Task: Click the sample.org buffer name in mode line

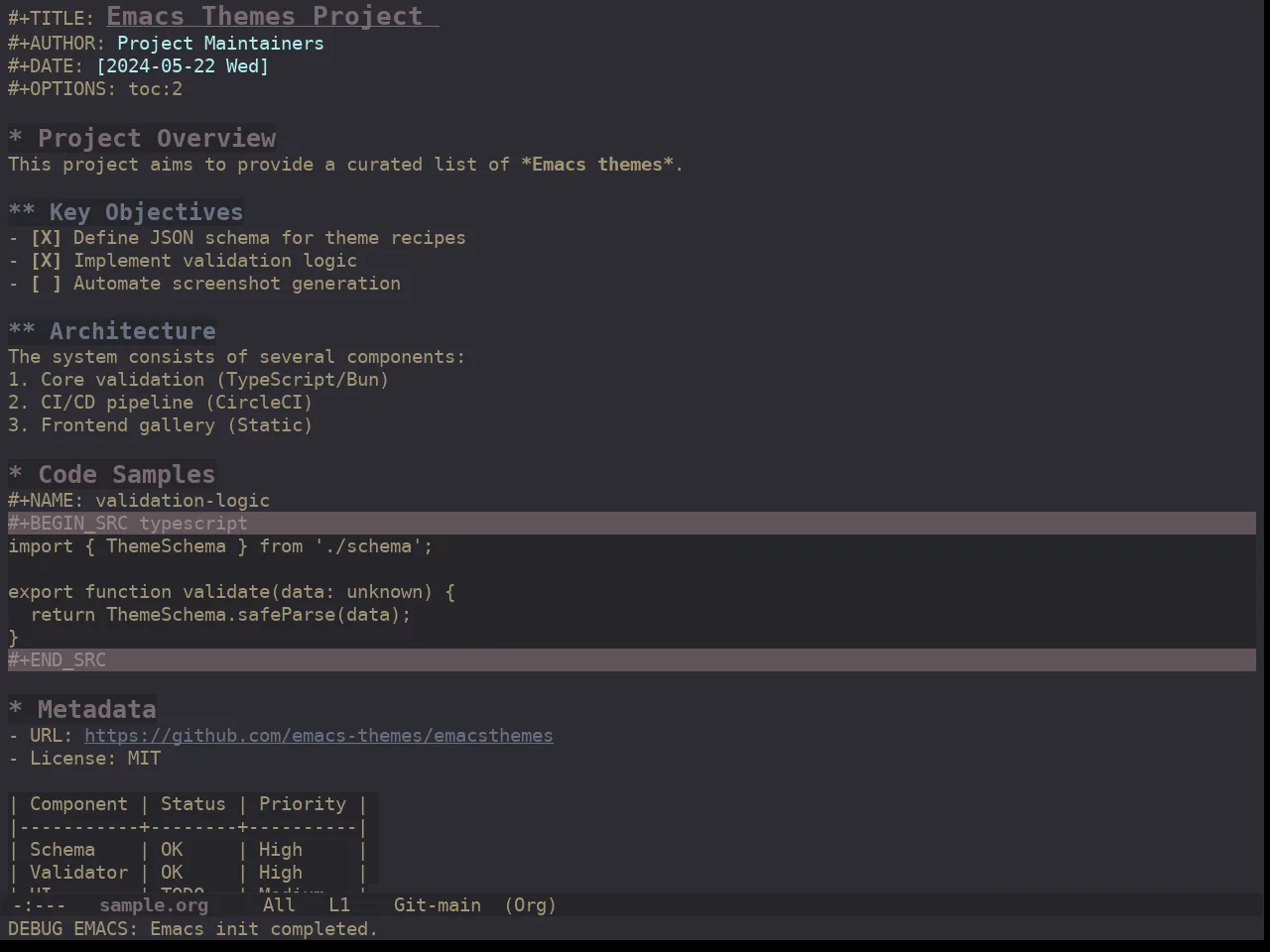Action: coord(154,905)
